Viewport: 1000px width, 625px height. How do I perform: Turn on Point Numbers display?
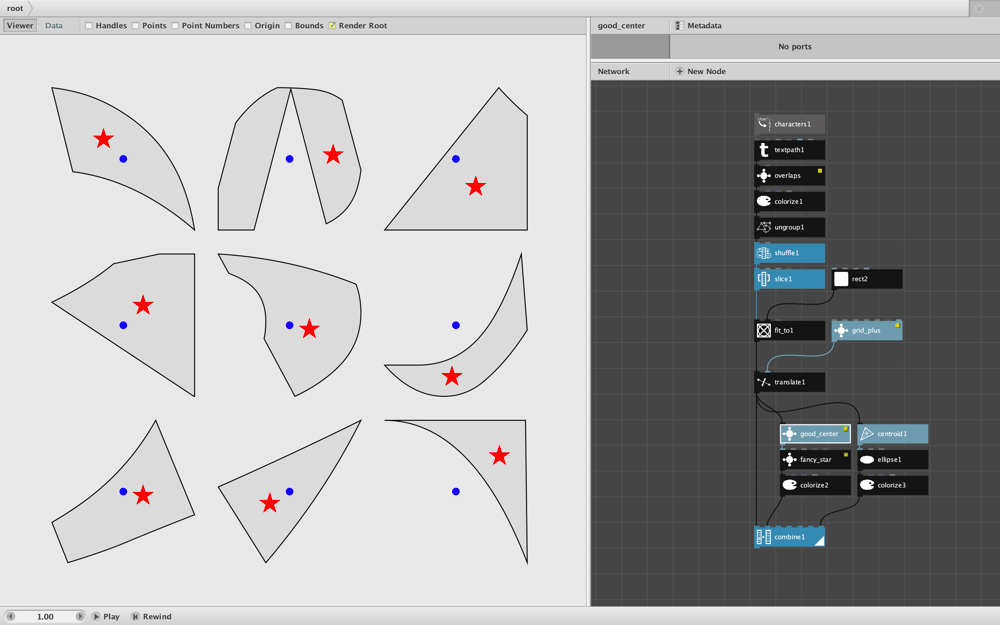click(175, 26)
